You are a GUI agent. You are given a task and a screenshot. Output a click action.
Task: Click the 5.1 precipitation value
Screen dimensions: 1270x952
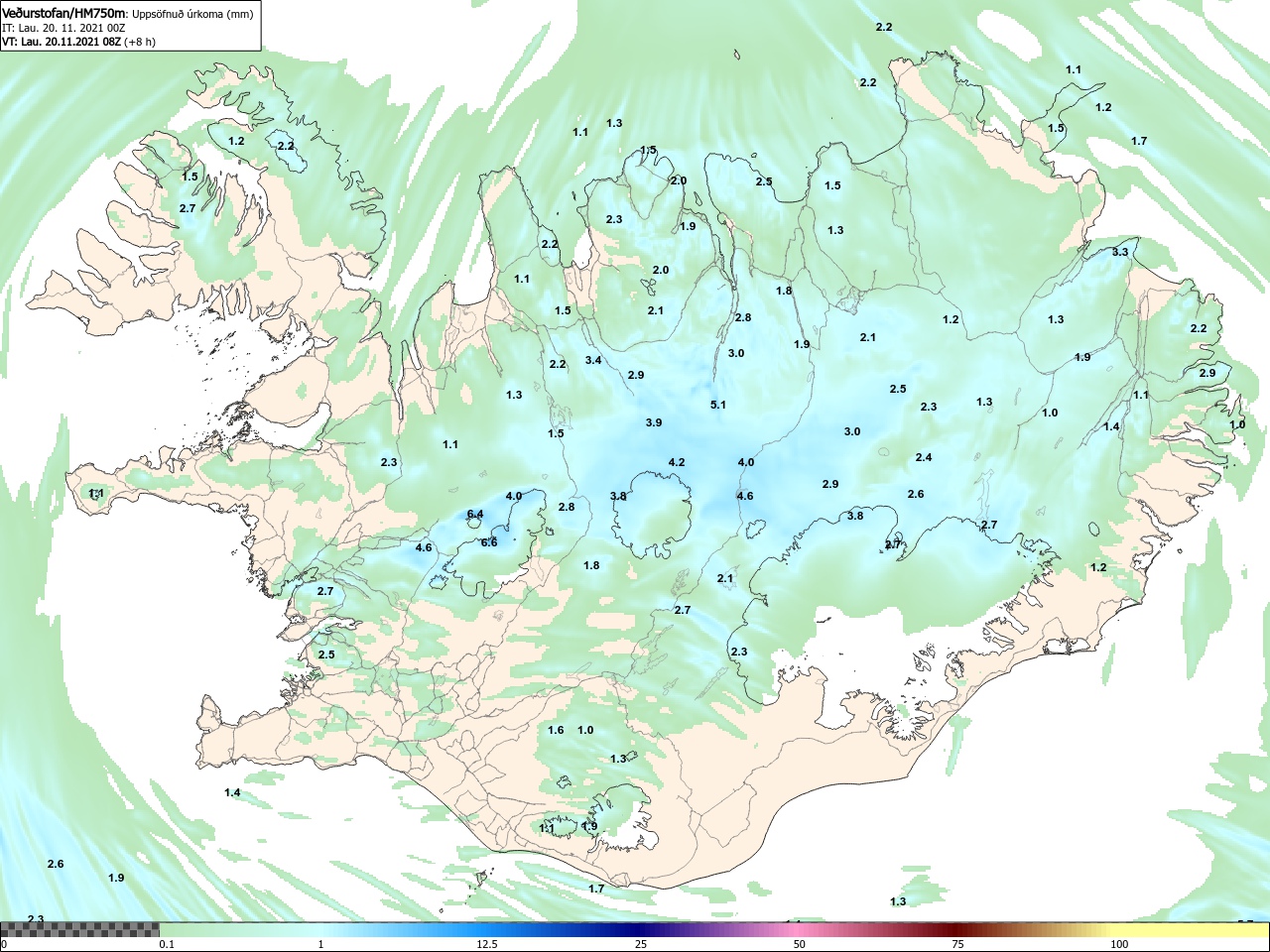[718, 405]
